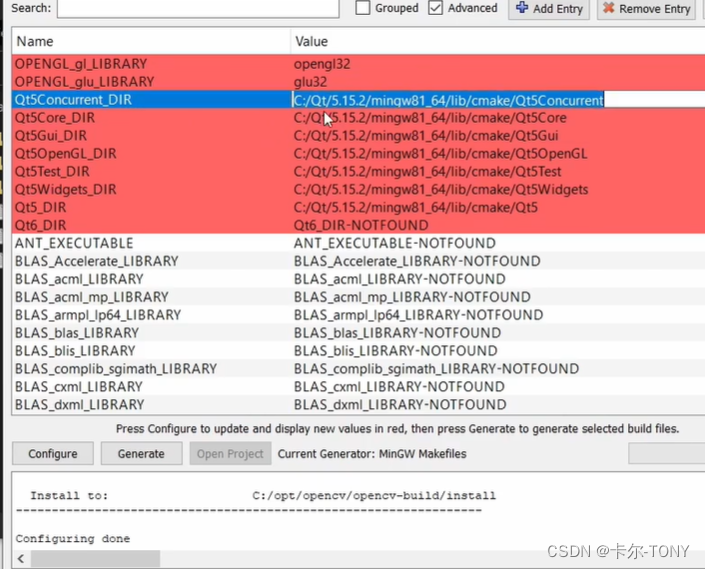Click the Search input field
Screen dimensions: 705x569
coord(198,8)
